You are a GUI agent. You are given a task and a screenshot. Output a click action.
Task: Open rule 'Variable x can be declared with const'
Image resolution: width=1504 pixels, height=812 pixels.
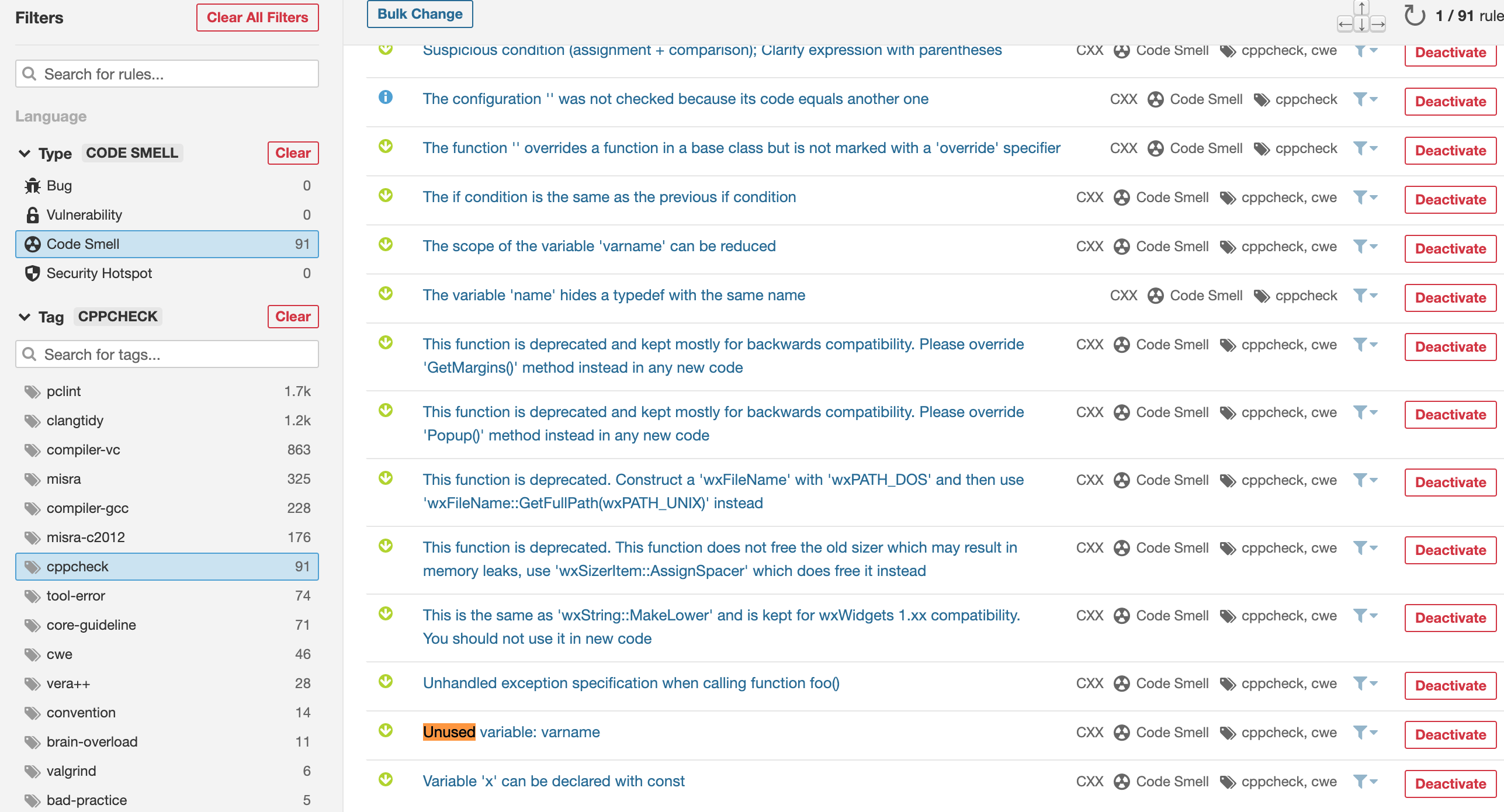pyautogui.click(x=553, y=780)
